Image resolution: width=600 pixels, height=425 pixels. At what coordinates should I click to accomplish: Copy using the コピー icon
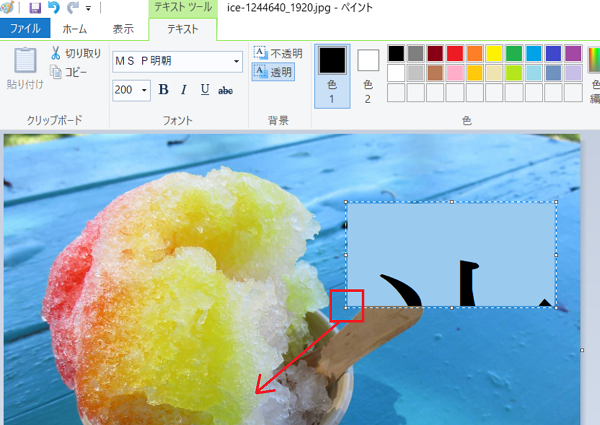(x=69, y=72)
